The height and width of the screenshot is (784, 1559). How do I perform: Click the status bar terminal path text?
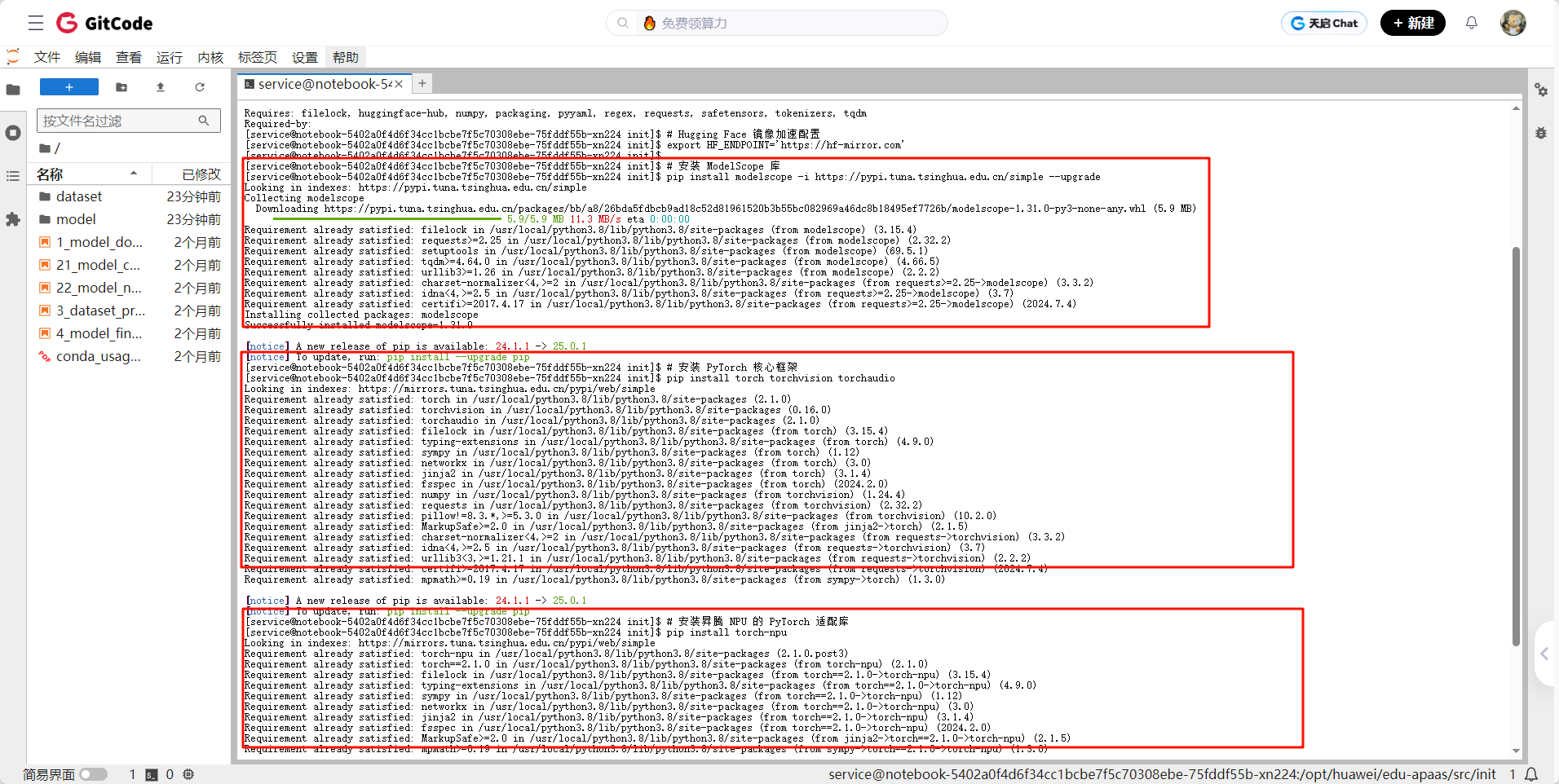[x=1162, y=774]
